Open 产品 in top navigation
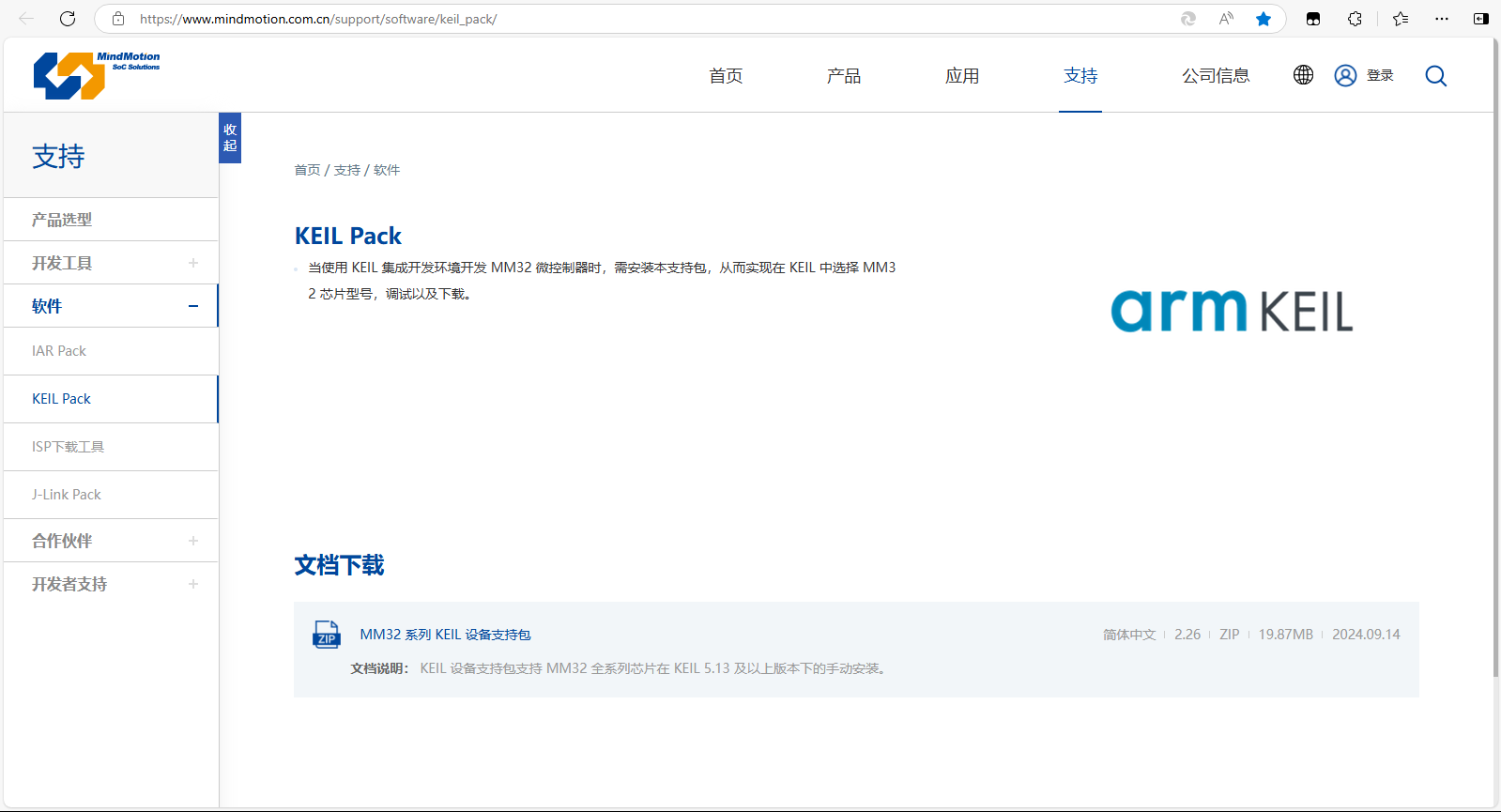Viewport: 1501px width, 812px height. [x=843, y=76]
